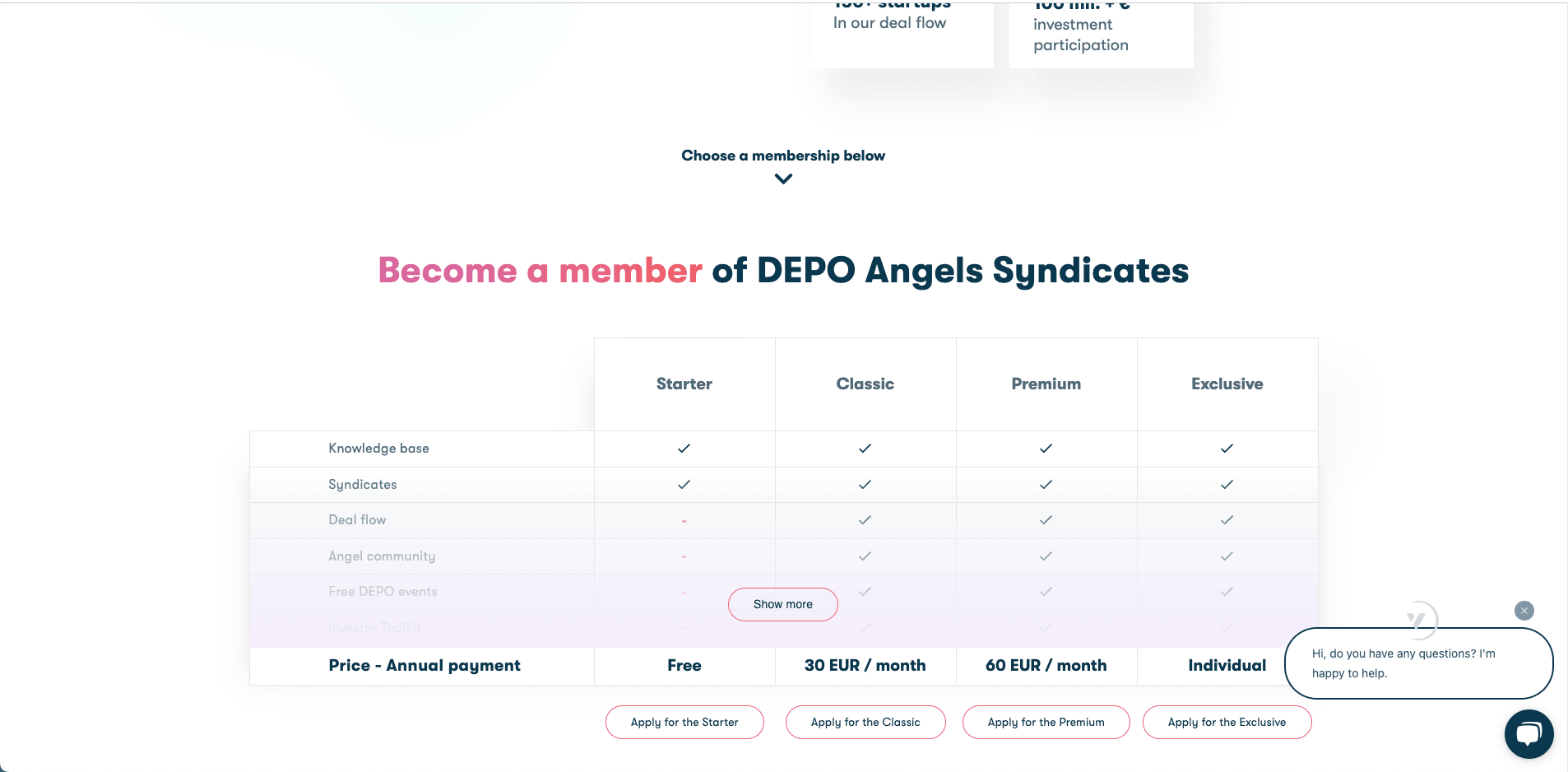Image resolution: width=1568 pixels, height=772 pixels.
Task: Select the Classic plan column header
Action: tap(865, 384)
